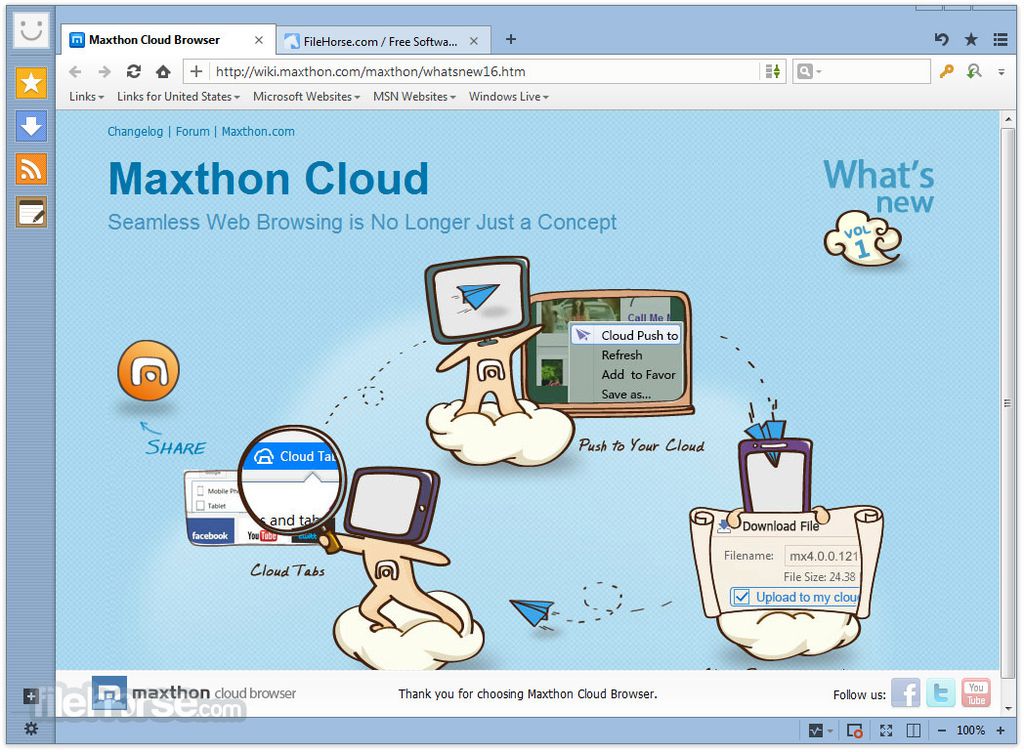The height and width of the screenshot is (752, 1024).
Task: Open the RSS feed reader sidebar icon
Action: pos(31,170)
